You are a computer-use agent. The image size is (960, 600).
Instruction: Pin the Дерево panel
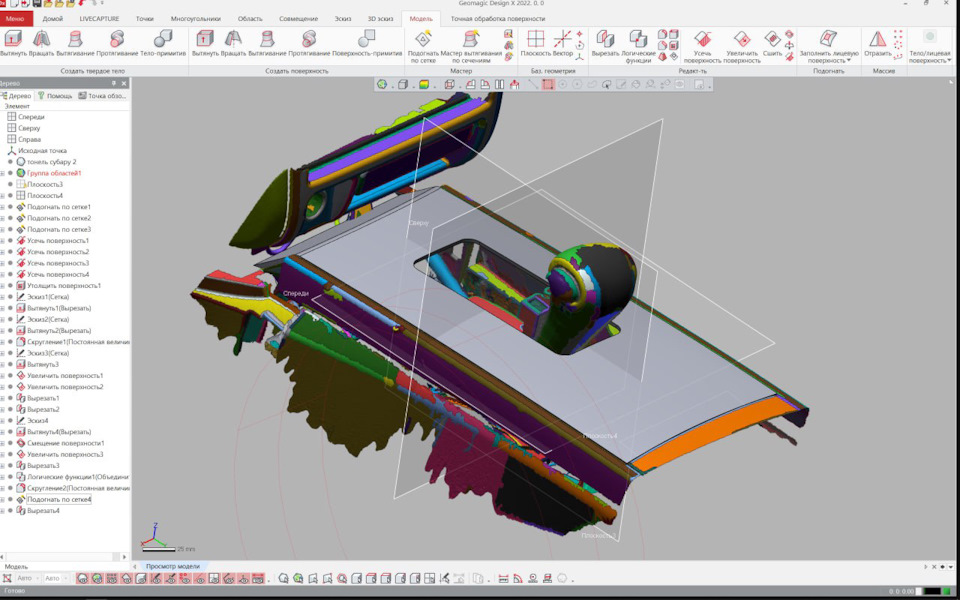pos(113,83)
